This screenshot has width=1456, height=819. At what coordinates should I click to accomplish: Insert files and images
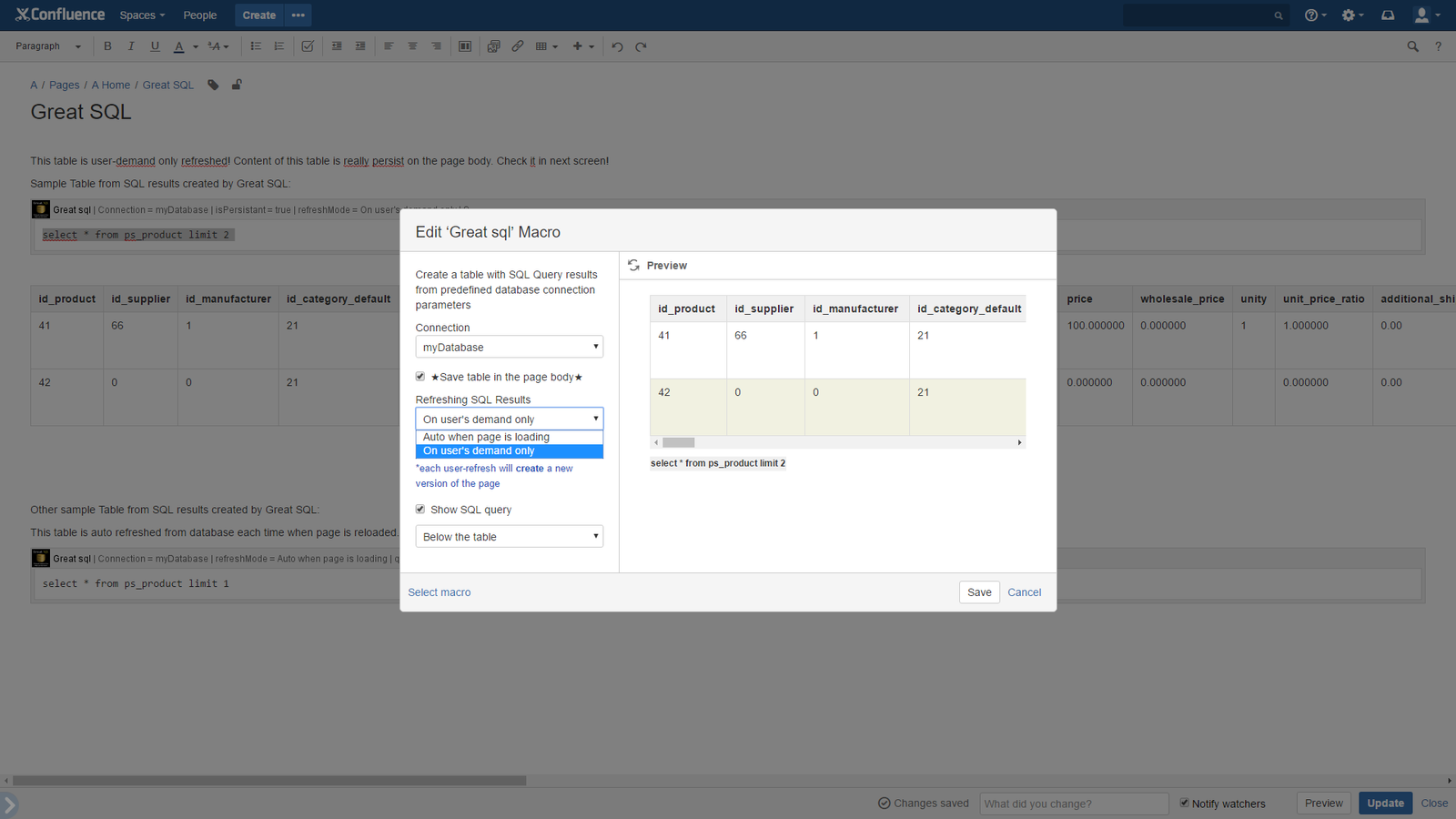pyautogui.click(x=493, y=46)
